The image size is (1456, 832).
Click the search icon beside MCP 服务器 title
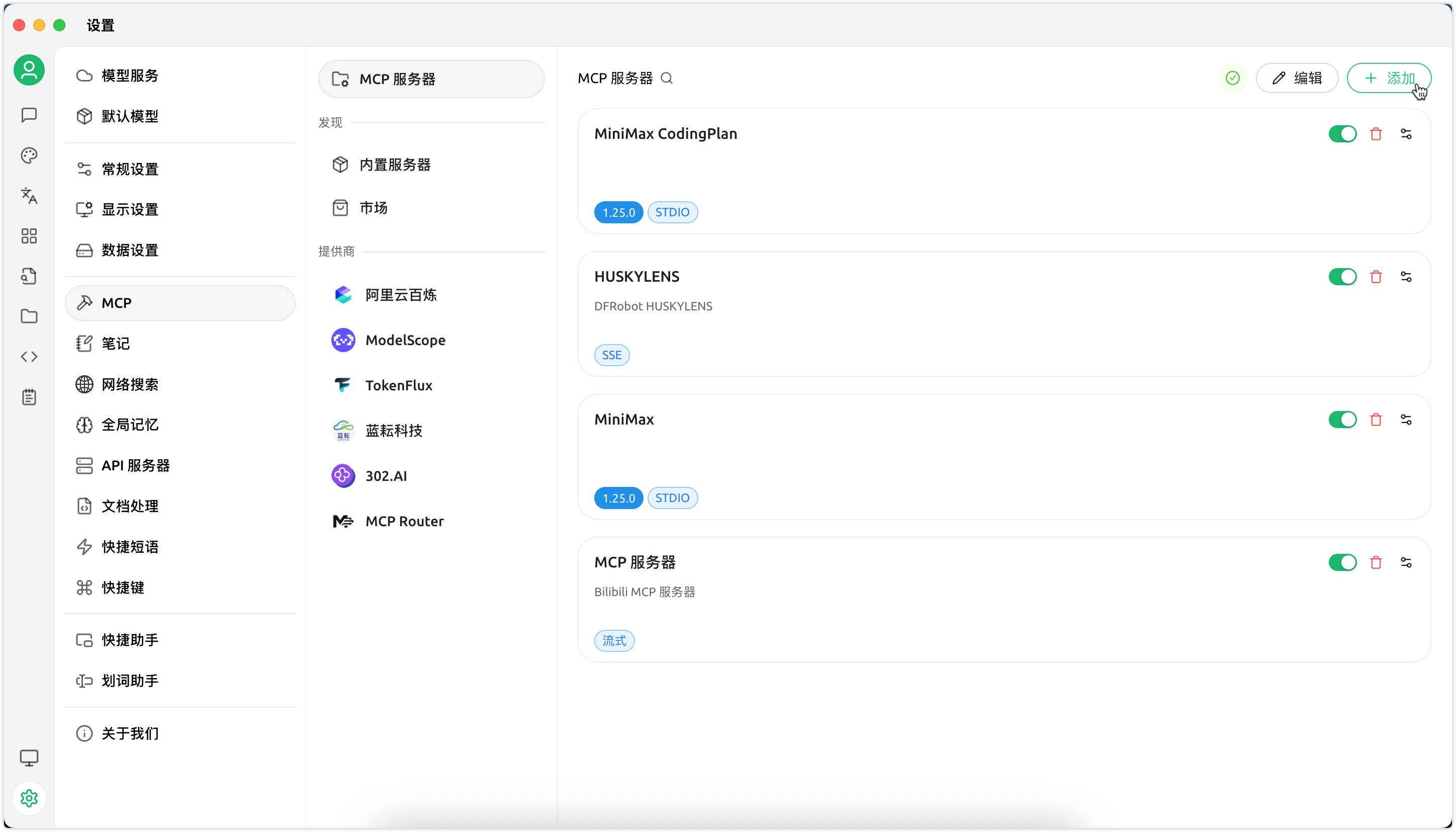pyautogui.click(x=666, y=78)
